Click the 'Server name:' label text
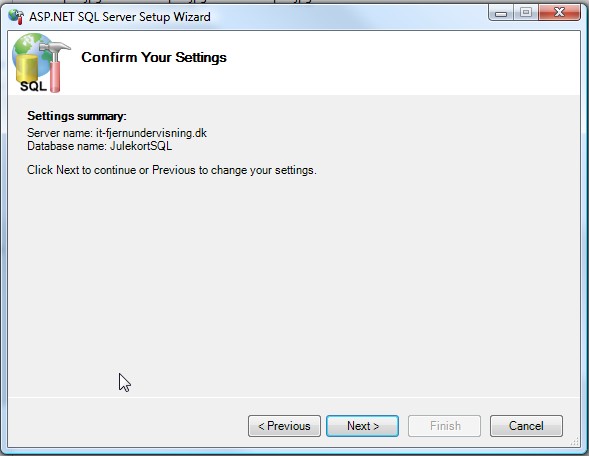 [x=60, y=133]
